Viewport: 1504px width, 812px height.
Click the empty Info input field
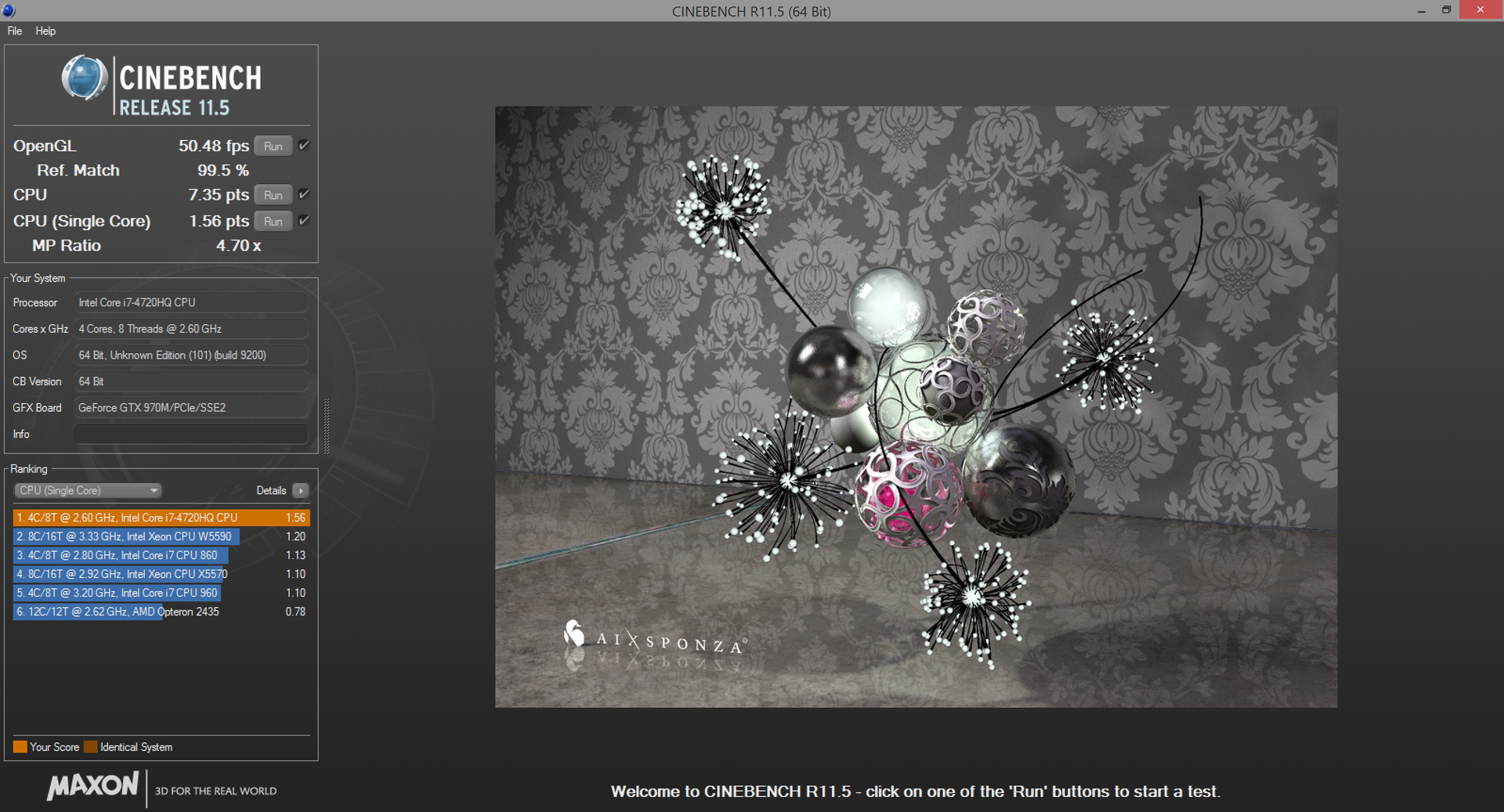pyautogui.click(x=191, y=434)
